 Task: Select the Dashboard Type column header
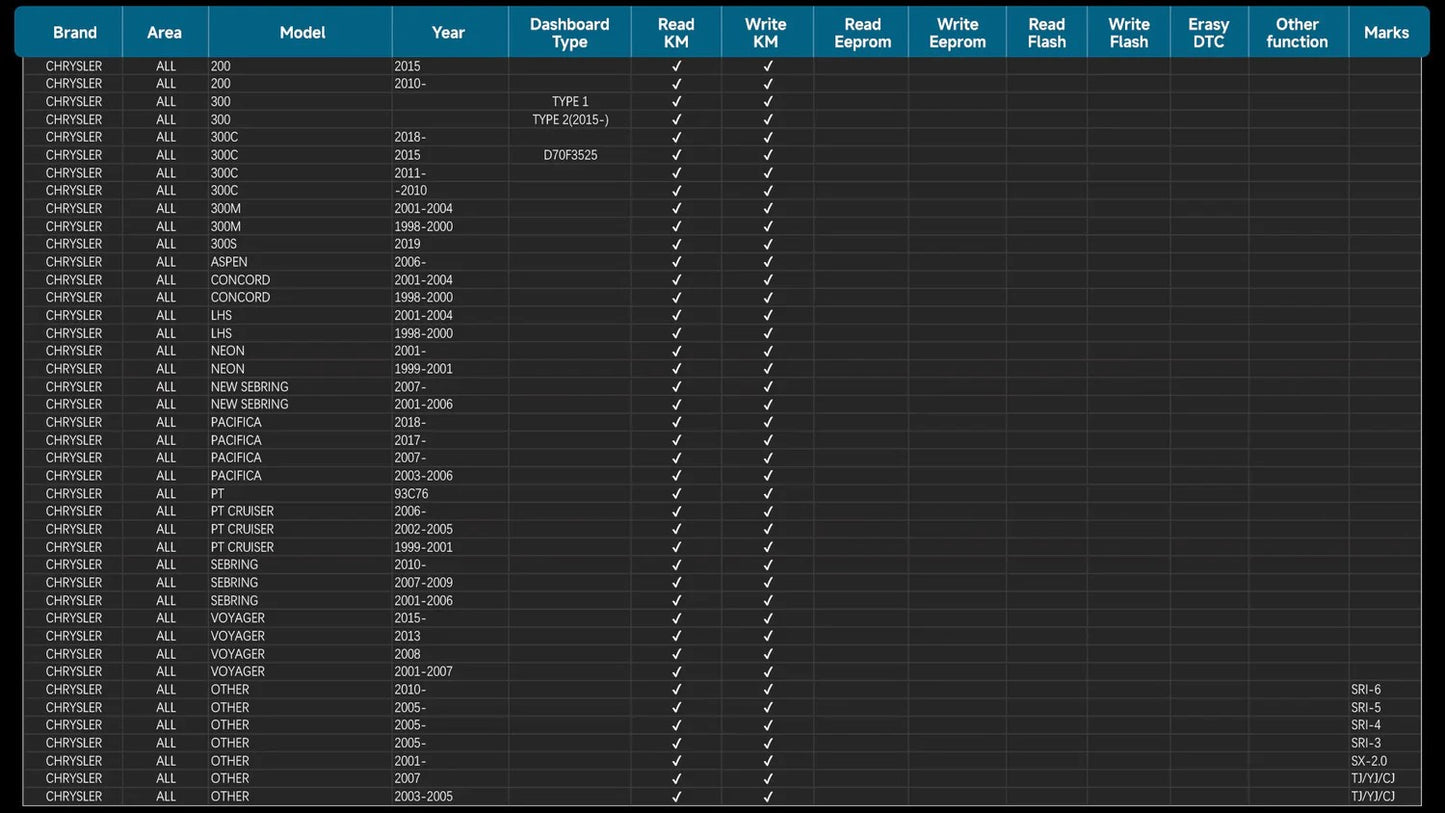[x=569, y=33]
